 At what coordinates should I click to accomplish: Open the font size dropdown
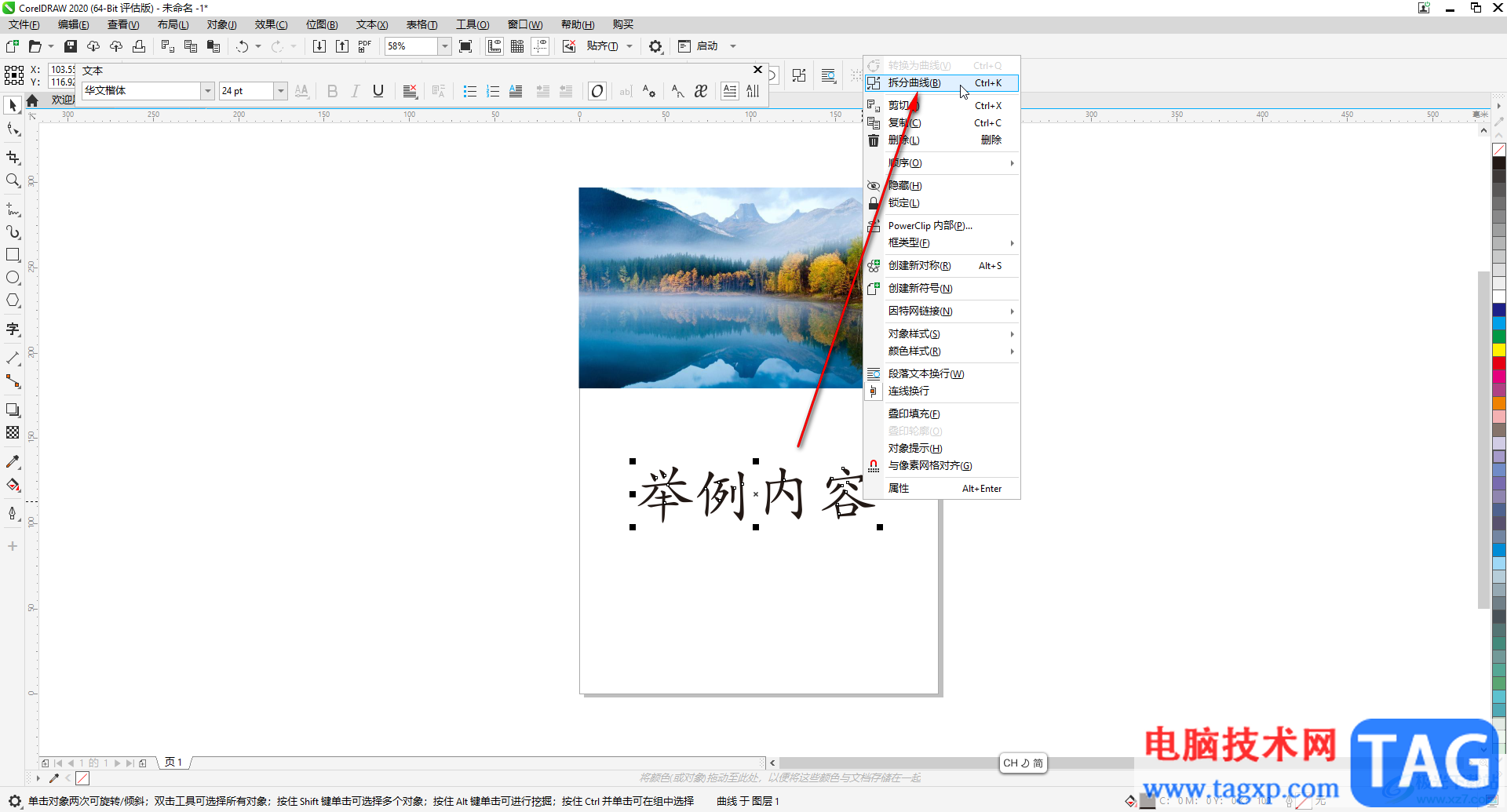tap(280, 91)
